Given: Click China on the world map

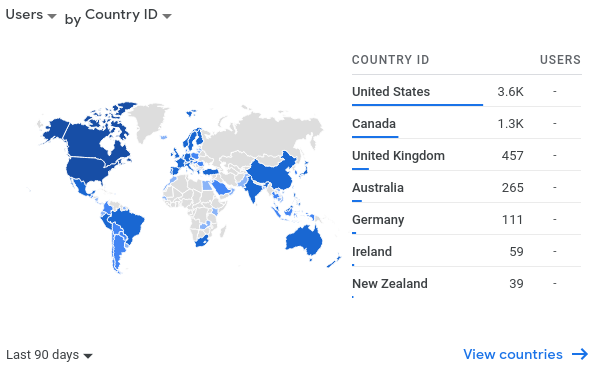Looking at the screenshot, I should click(x=273, y=171).
